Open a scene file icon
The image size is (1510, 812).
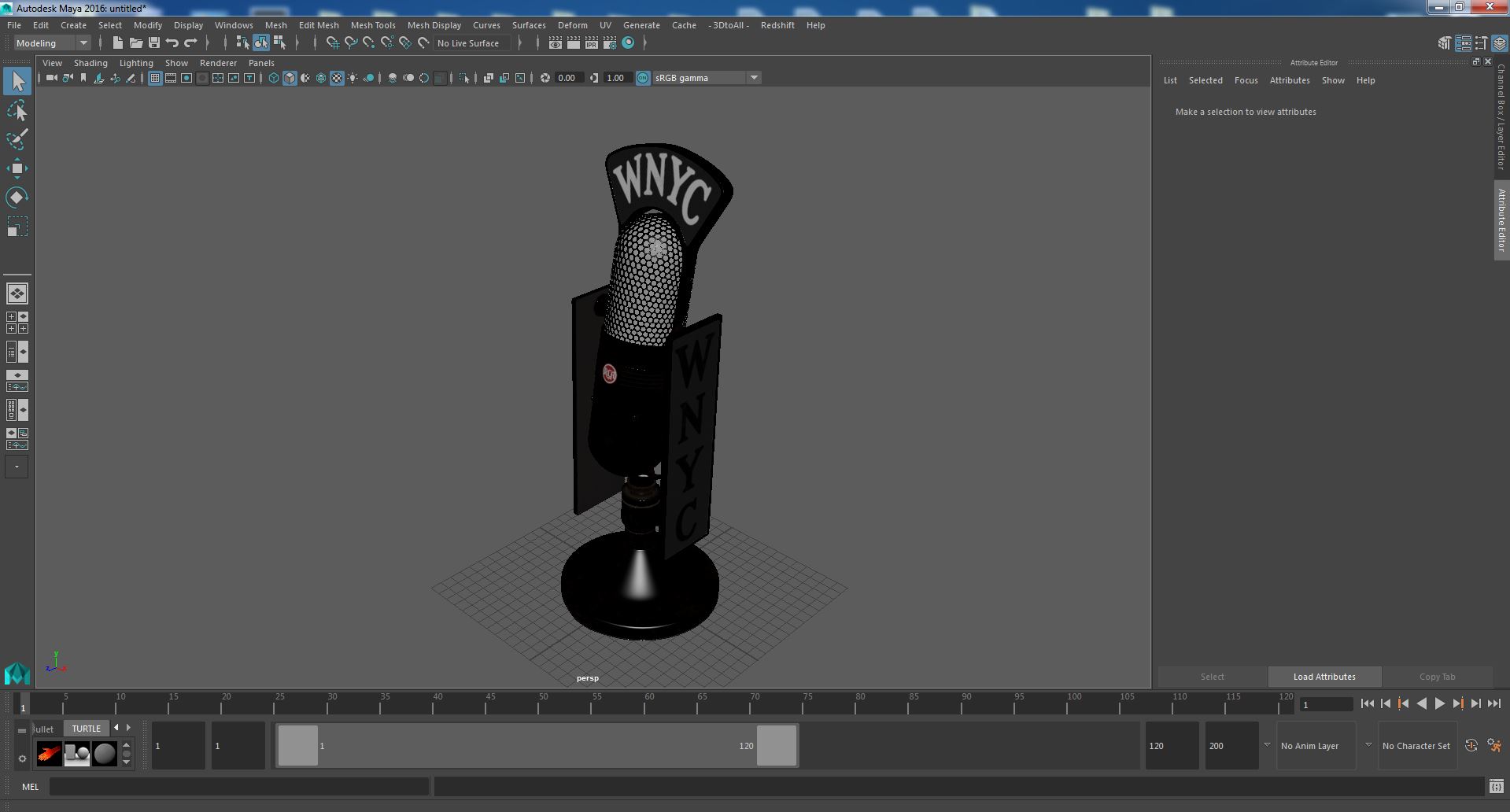[136, 43]
